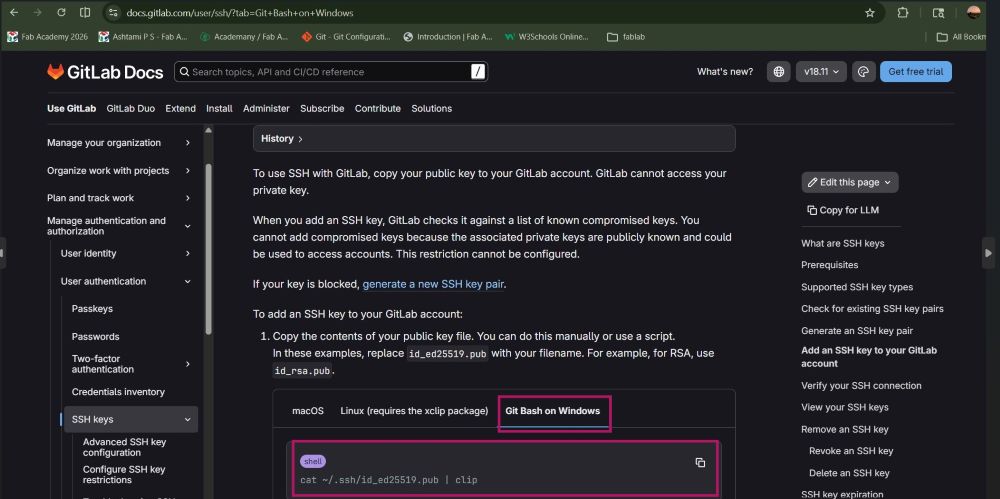Screen dimensions: 1000x499
Task: Open the Edit this page dropdown
Action: tap(849, 182)
